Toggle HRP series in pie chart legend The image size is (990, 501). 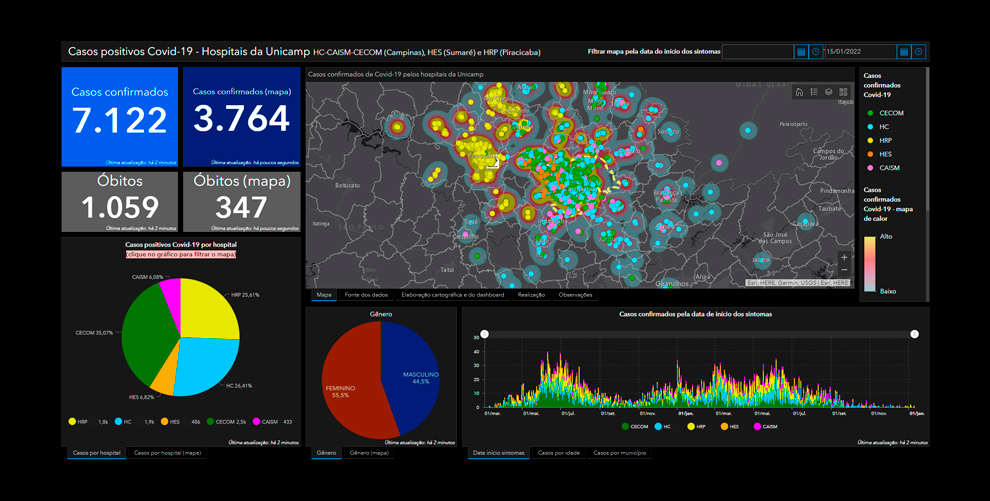(73, 422)
